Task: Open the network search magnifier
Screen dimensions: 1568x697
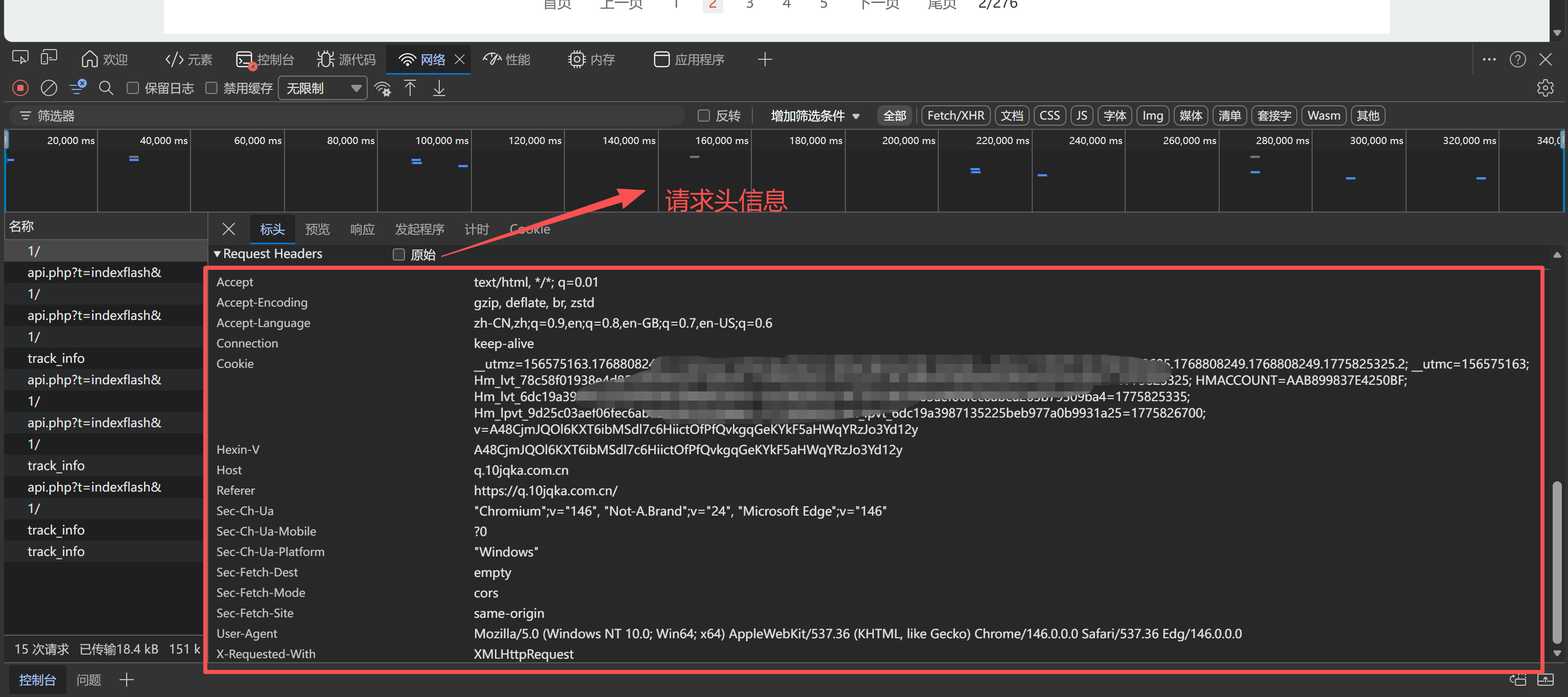Action: pos(106,88)
